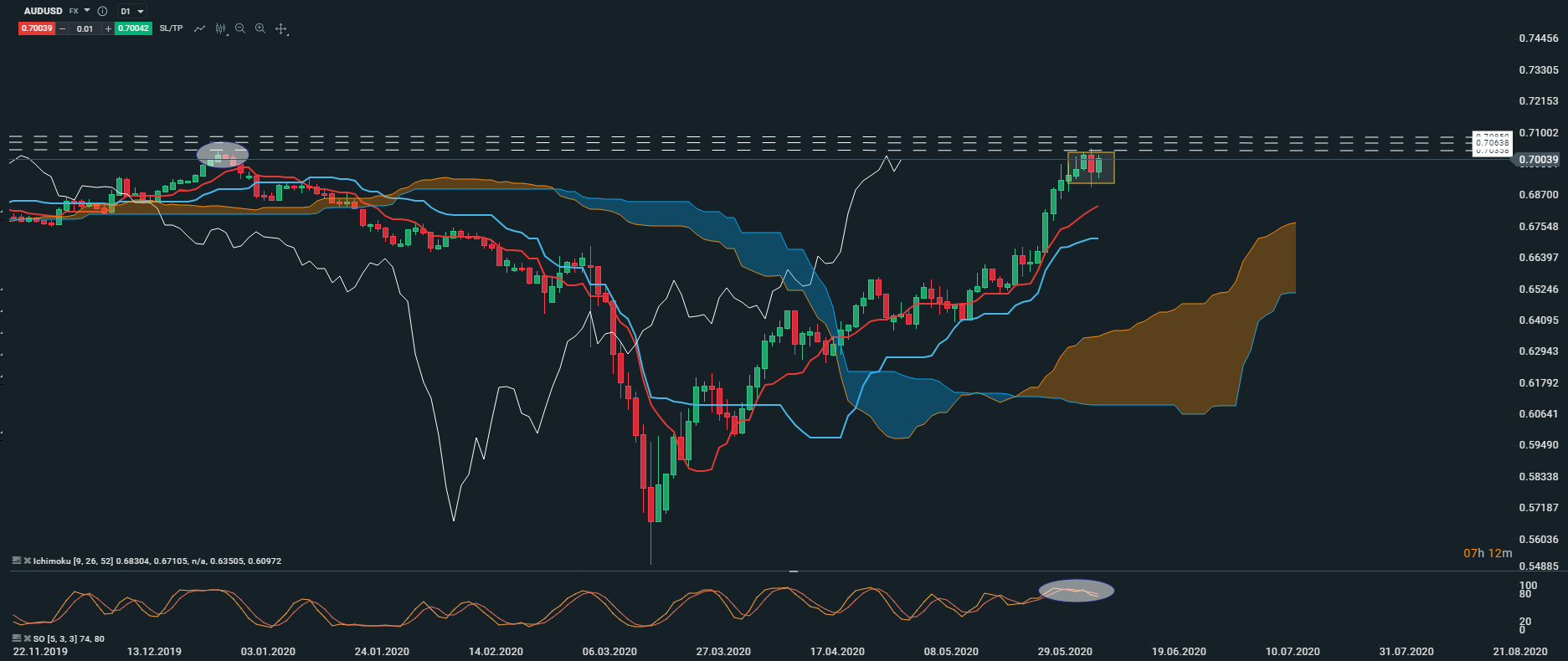This screenshot has height=661, width=1568.
Task: Click the green buy price 0.70042 button
Action: tap(133, 28)
